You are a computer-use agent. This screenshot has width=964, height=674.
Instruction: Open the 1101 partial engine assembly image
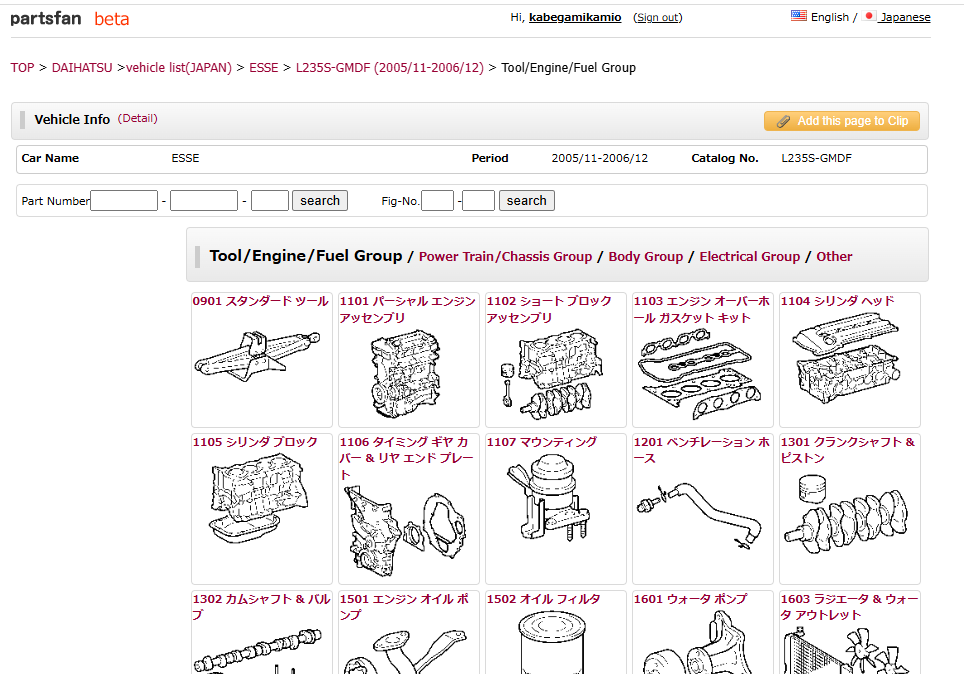pos(406,374)
